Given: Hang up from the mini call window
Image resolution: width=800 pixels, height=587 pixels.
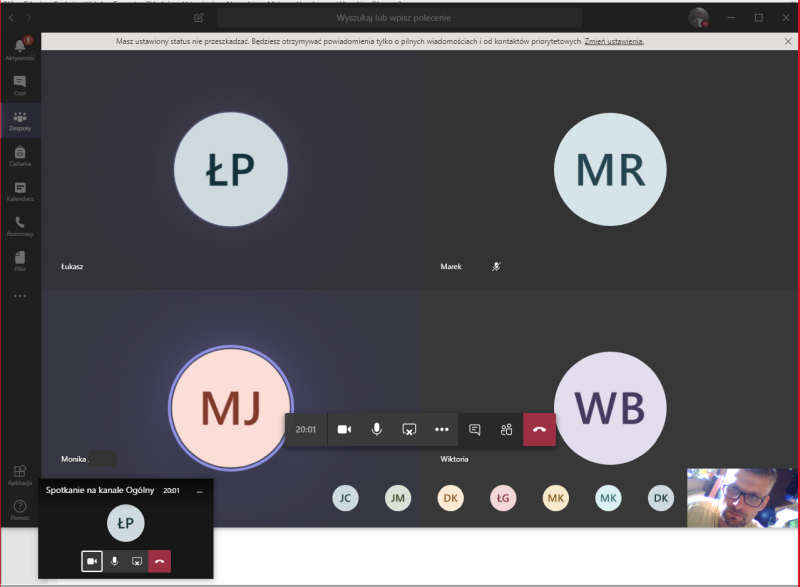Looking at the screenshot, I should pos(160,561).
